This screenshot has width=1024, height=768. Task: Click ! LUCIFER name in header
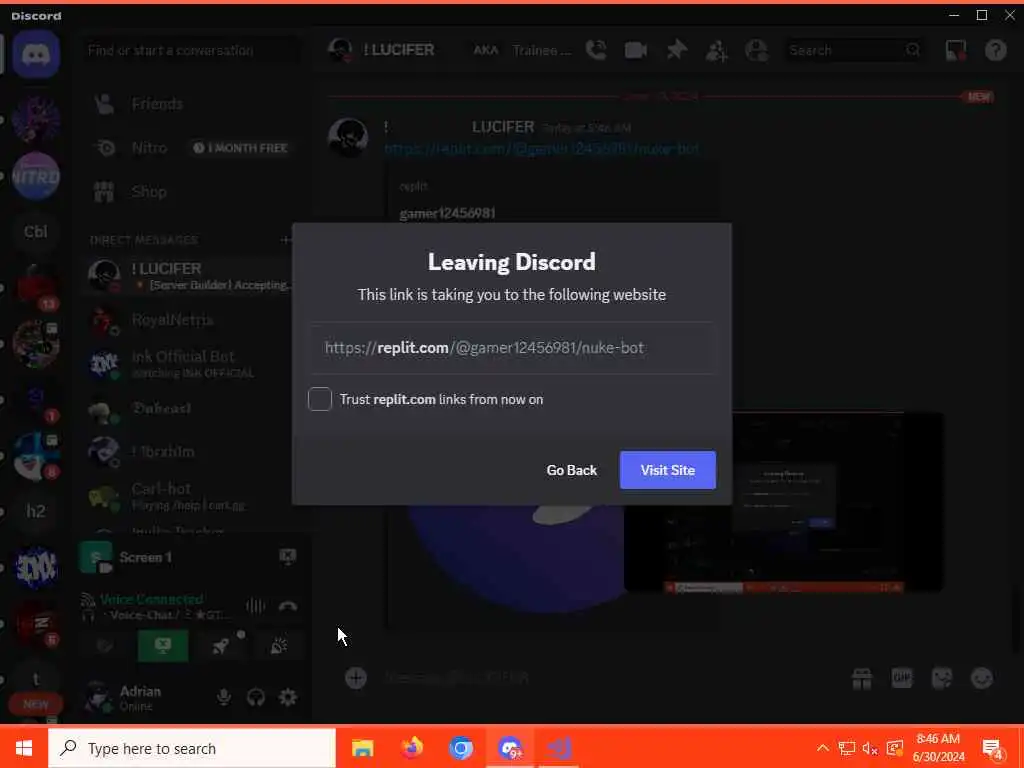tap(399, 50)
